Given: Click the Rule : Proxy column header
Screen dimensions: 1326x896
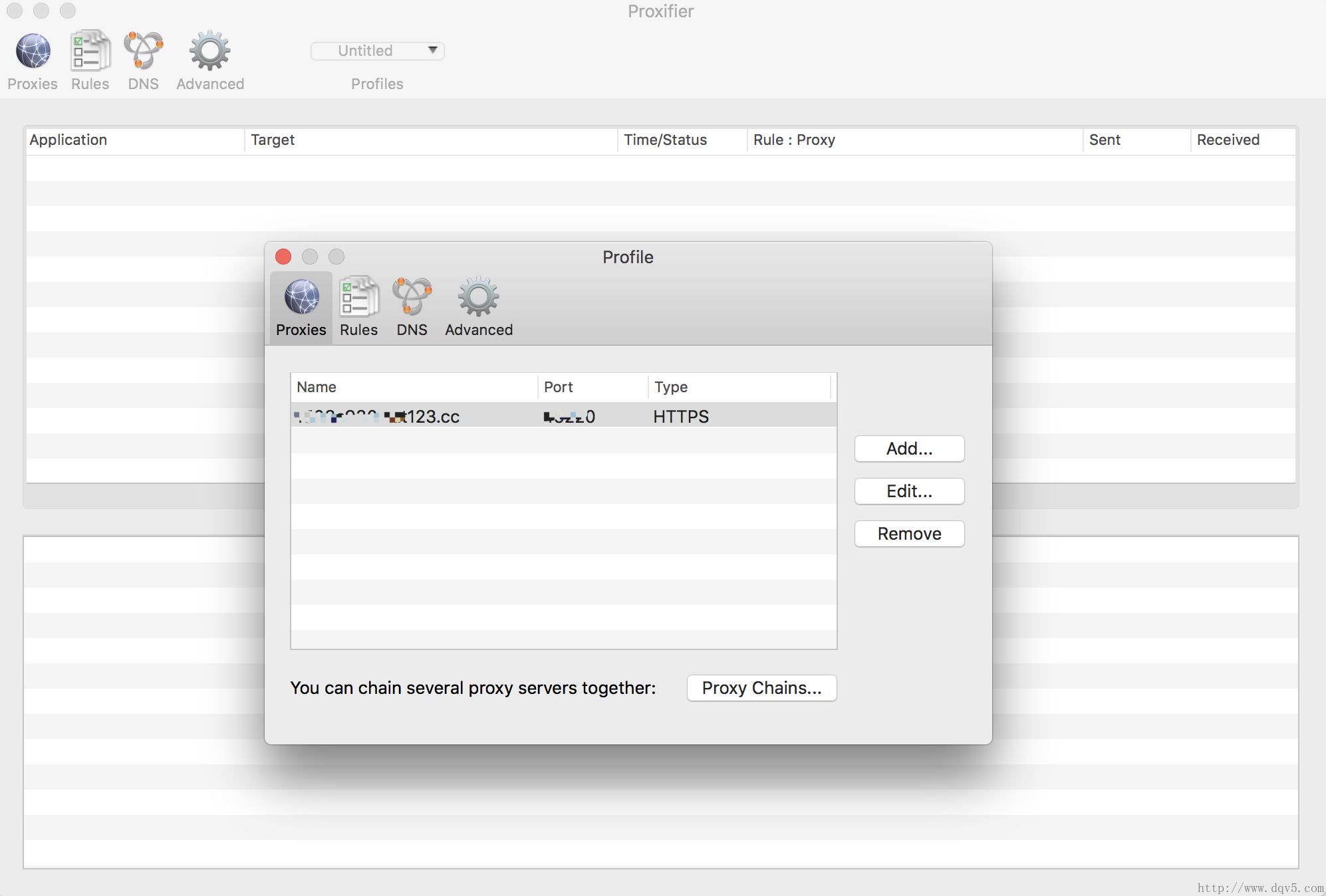Looking at the screenshot, I should (x=915, y=140).
